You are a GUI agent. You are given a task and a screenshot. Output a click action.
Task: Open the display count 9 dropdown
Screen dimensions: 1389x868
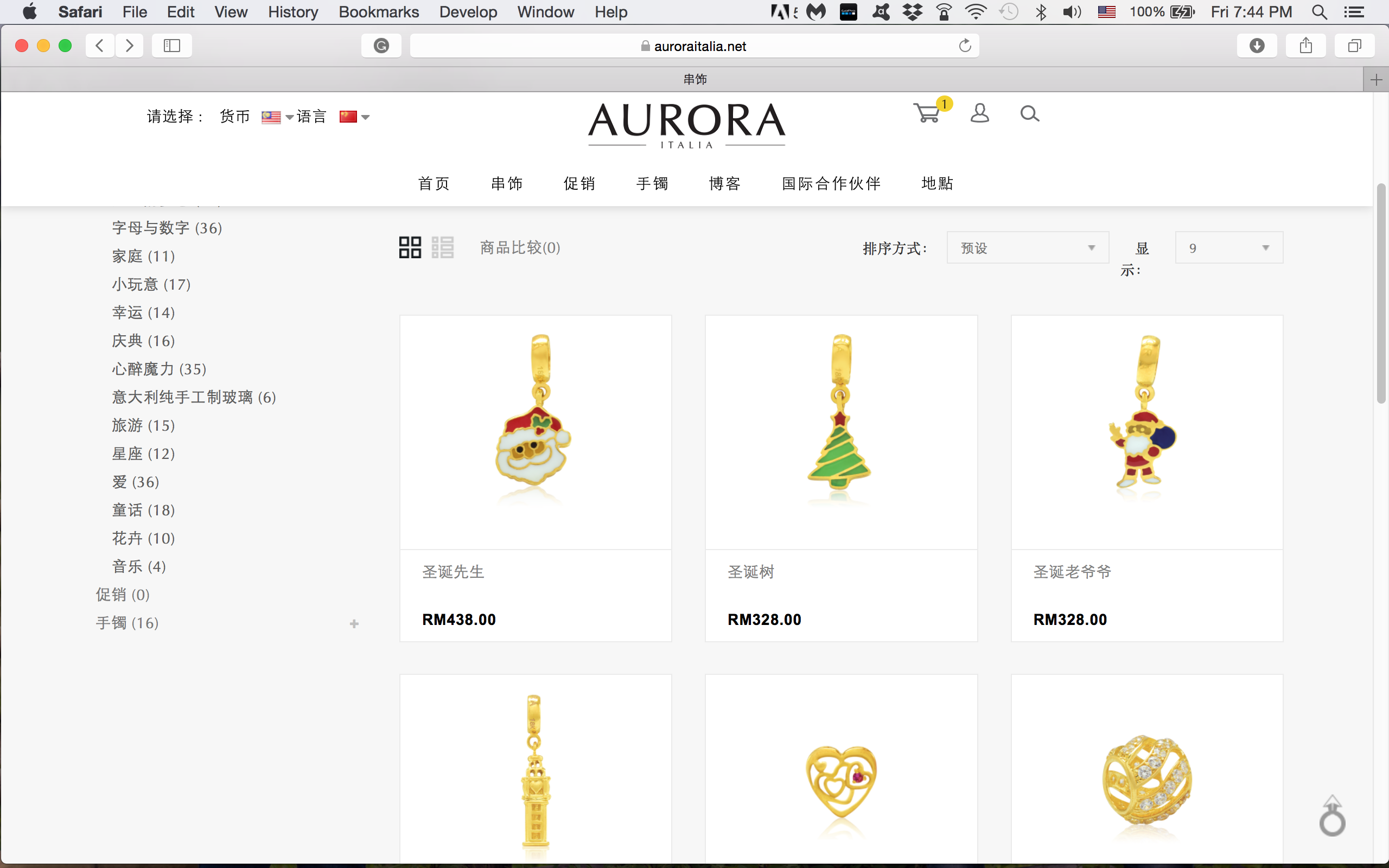(1229, 247)
